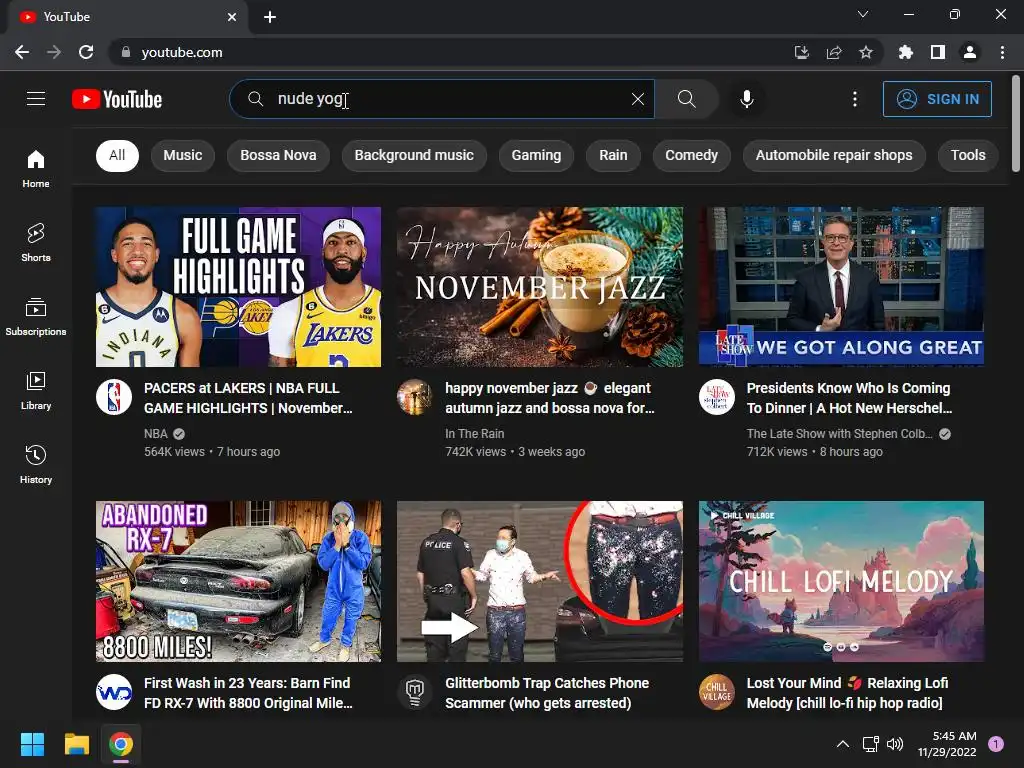The height and width of the screenshot is (768, 1024).
Task: Click the install app icon in address bar
Action: 801,52
